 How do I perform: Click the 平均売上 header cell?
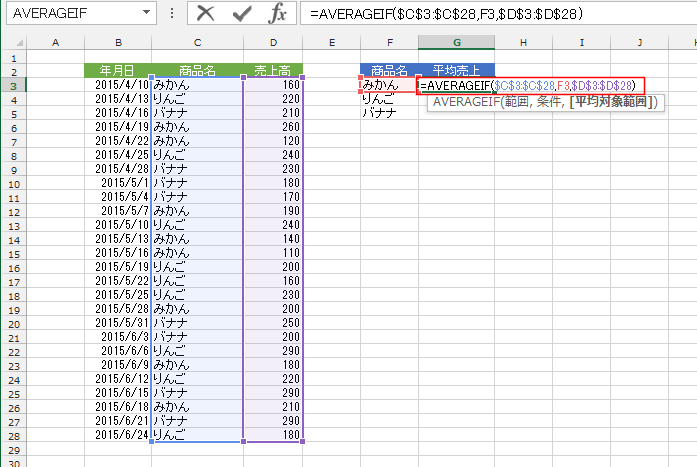point(456,71)
